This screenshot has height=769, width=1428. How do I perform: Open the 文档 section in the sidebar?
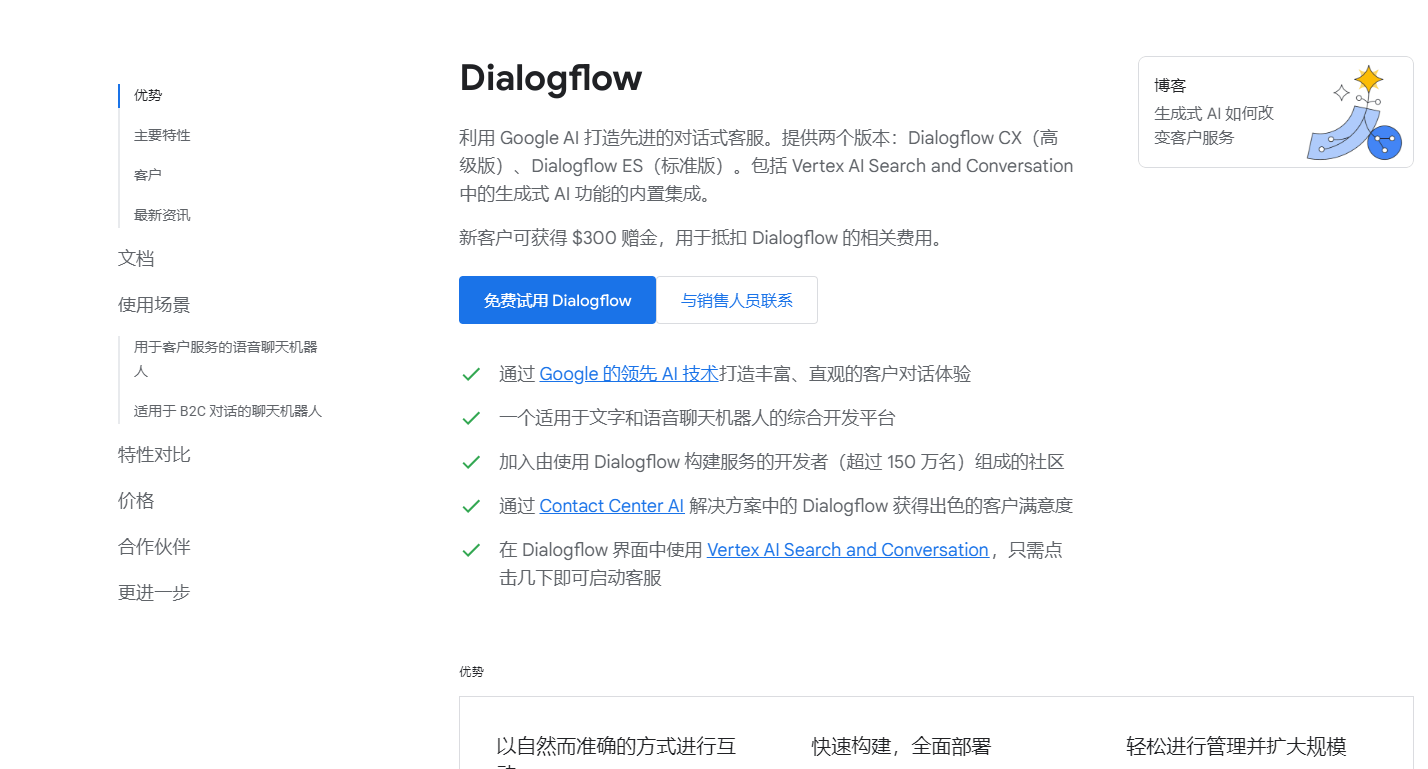pos(137,258)
